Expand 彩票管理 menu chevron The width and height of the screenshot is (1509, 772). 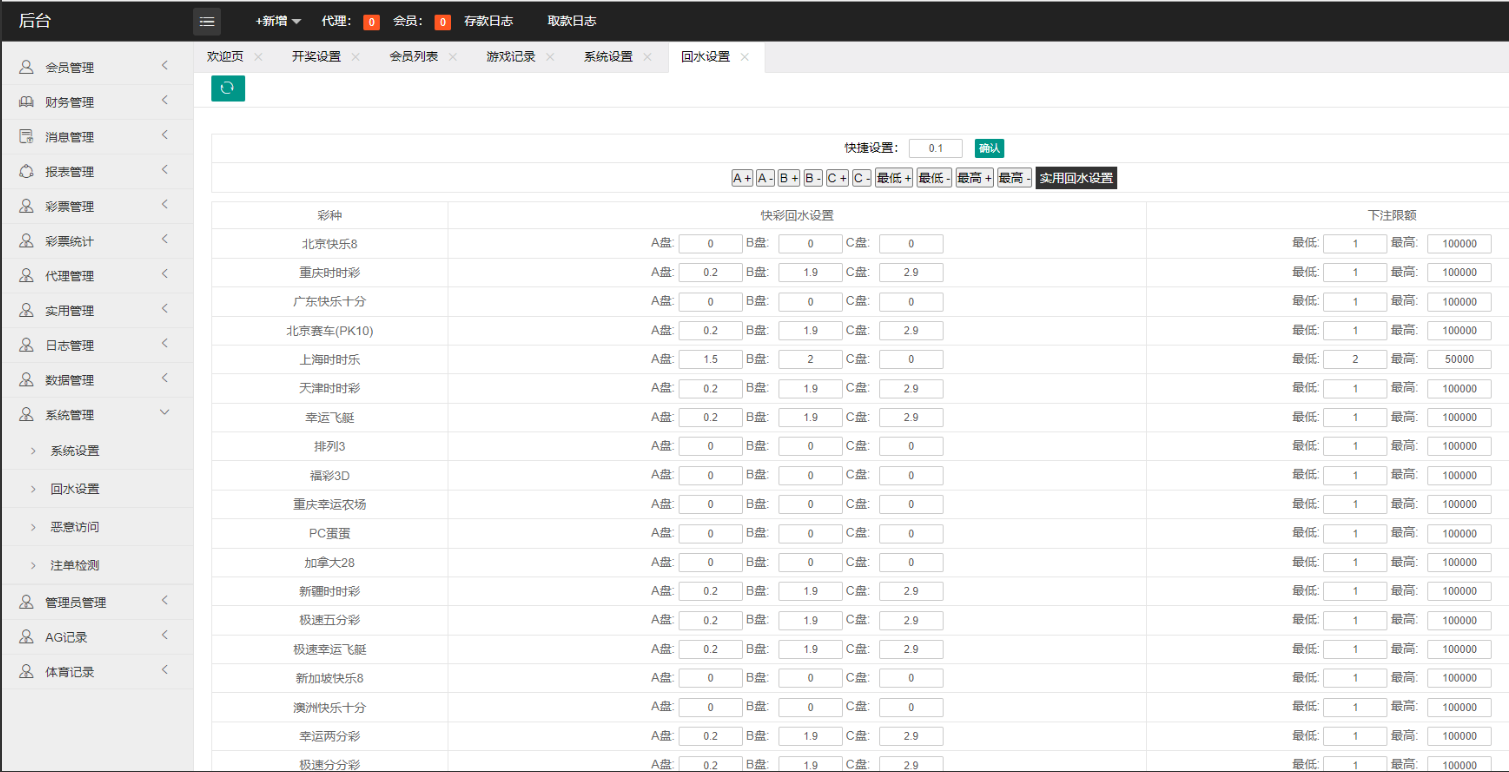[x=165, y=205]
